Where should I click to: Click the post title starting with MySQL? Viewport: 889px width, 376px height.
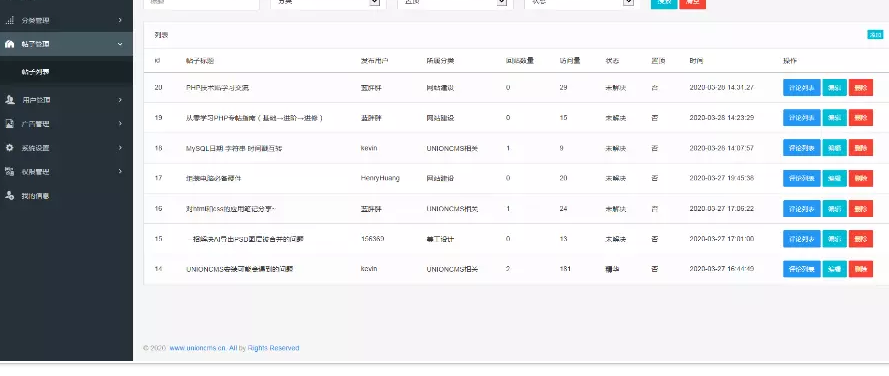(234, 148)
